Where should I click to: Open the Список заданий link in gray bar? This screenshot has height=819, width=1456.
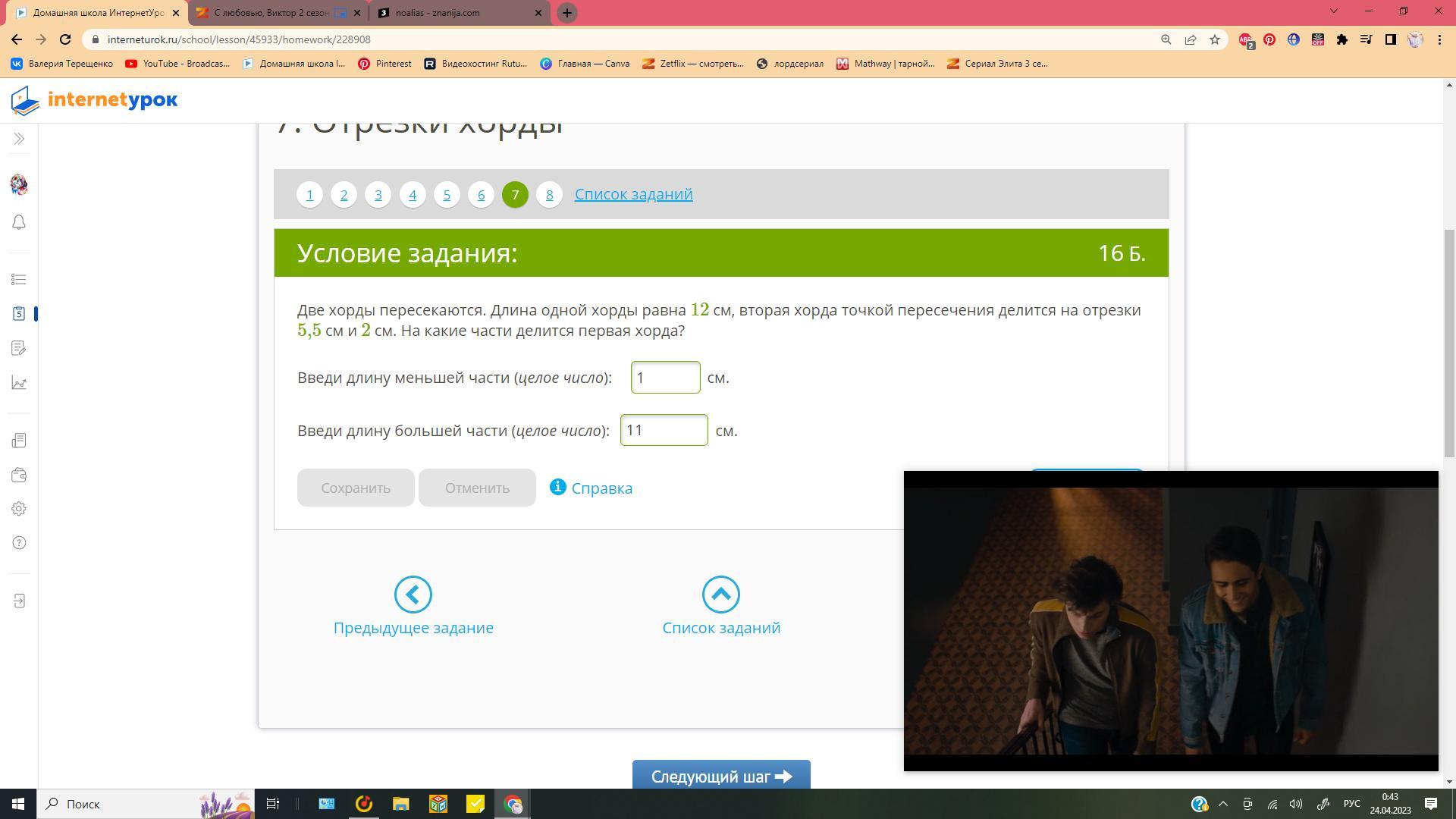click(633, 194)
